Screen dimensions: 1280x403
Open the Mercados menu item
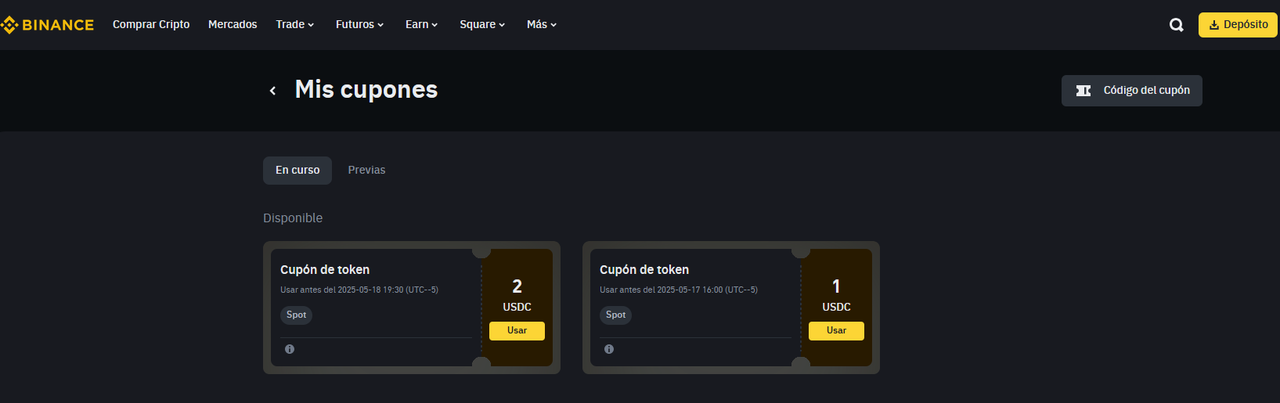tap(232, 24)
